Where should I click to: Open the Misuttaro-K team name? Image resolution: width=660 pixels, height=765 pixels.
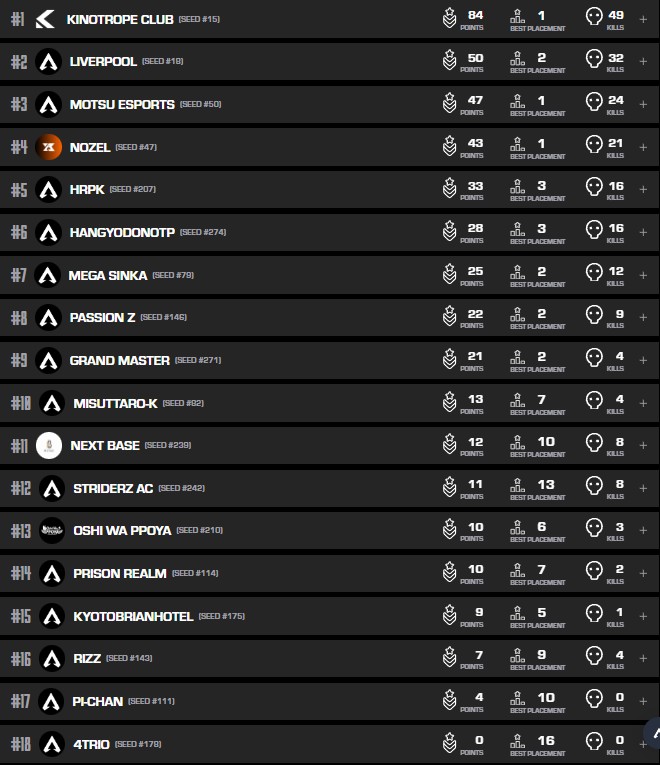pos(115,403)
